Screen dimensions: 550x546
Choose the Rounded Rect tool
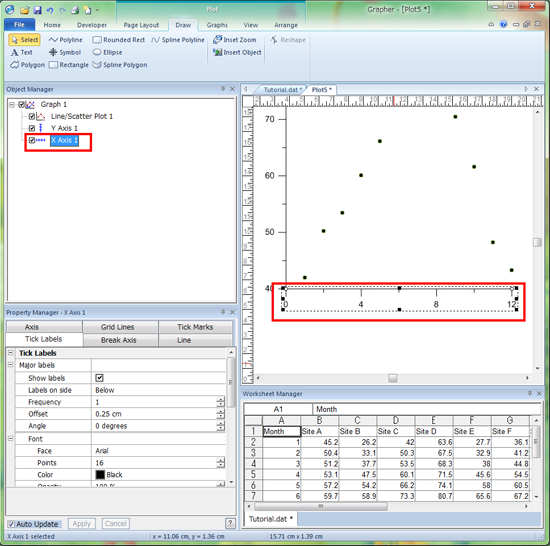[x=119, y=40]
